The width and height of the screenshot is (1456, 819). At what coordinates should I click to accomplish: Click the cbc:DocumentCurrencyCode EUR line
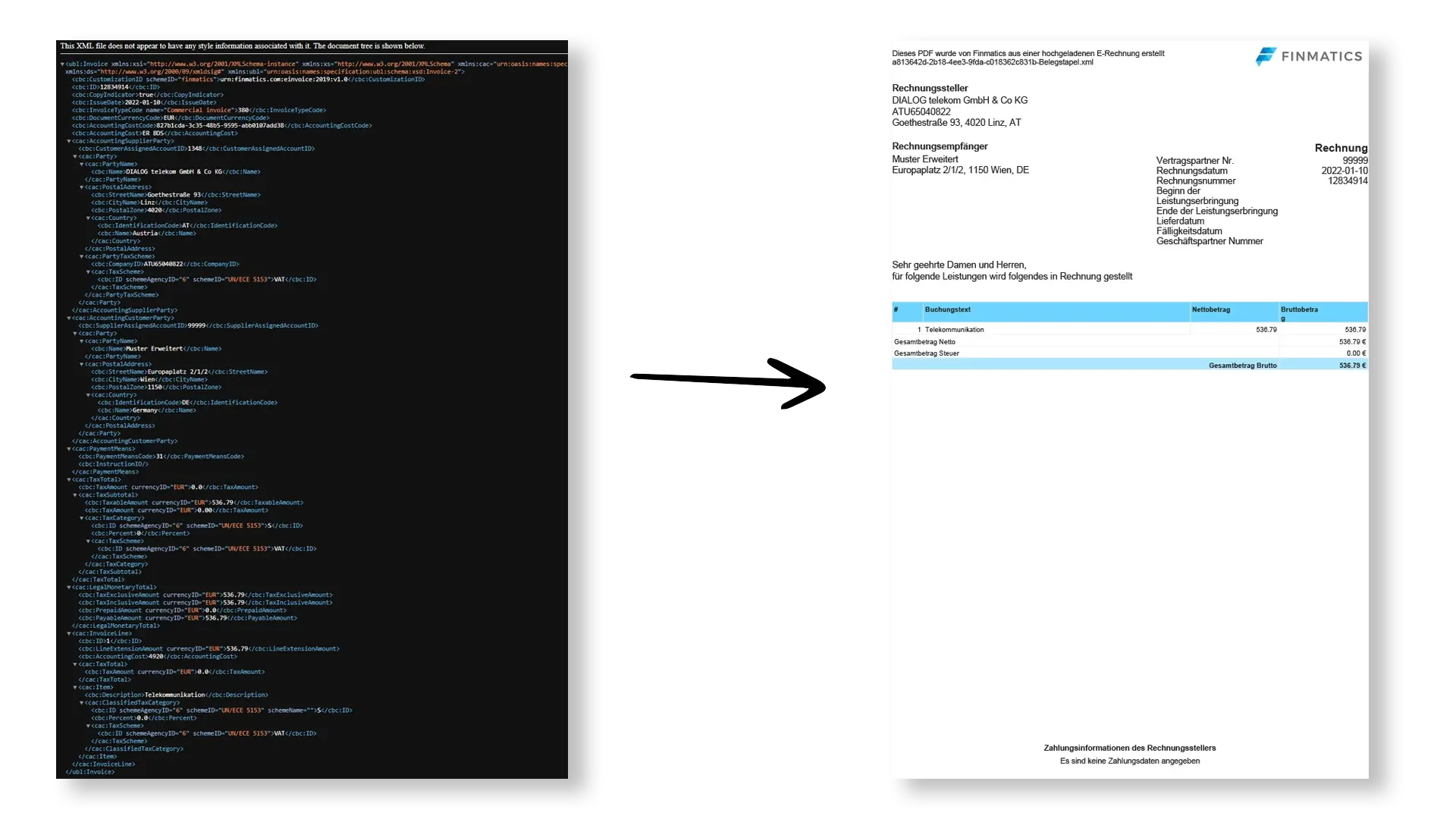(171, 118)
